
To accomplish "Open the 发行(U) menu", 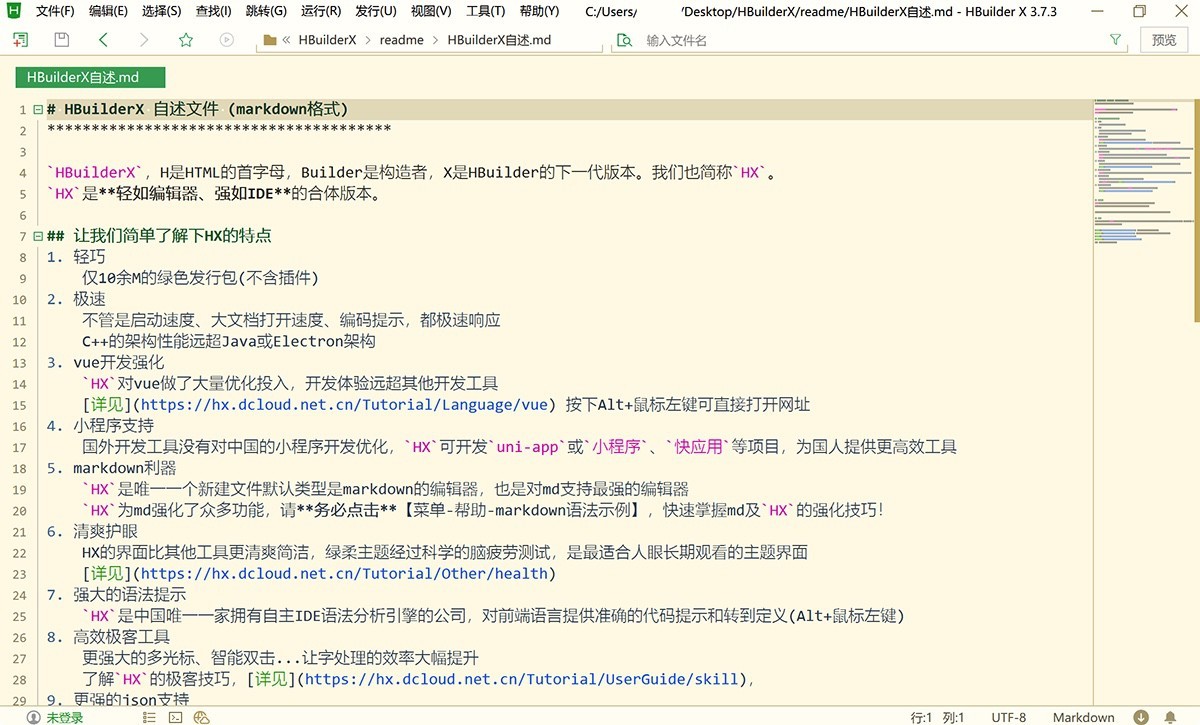I will (x=375, y=12).
